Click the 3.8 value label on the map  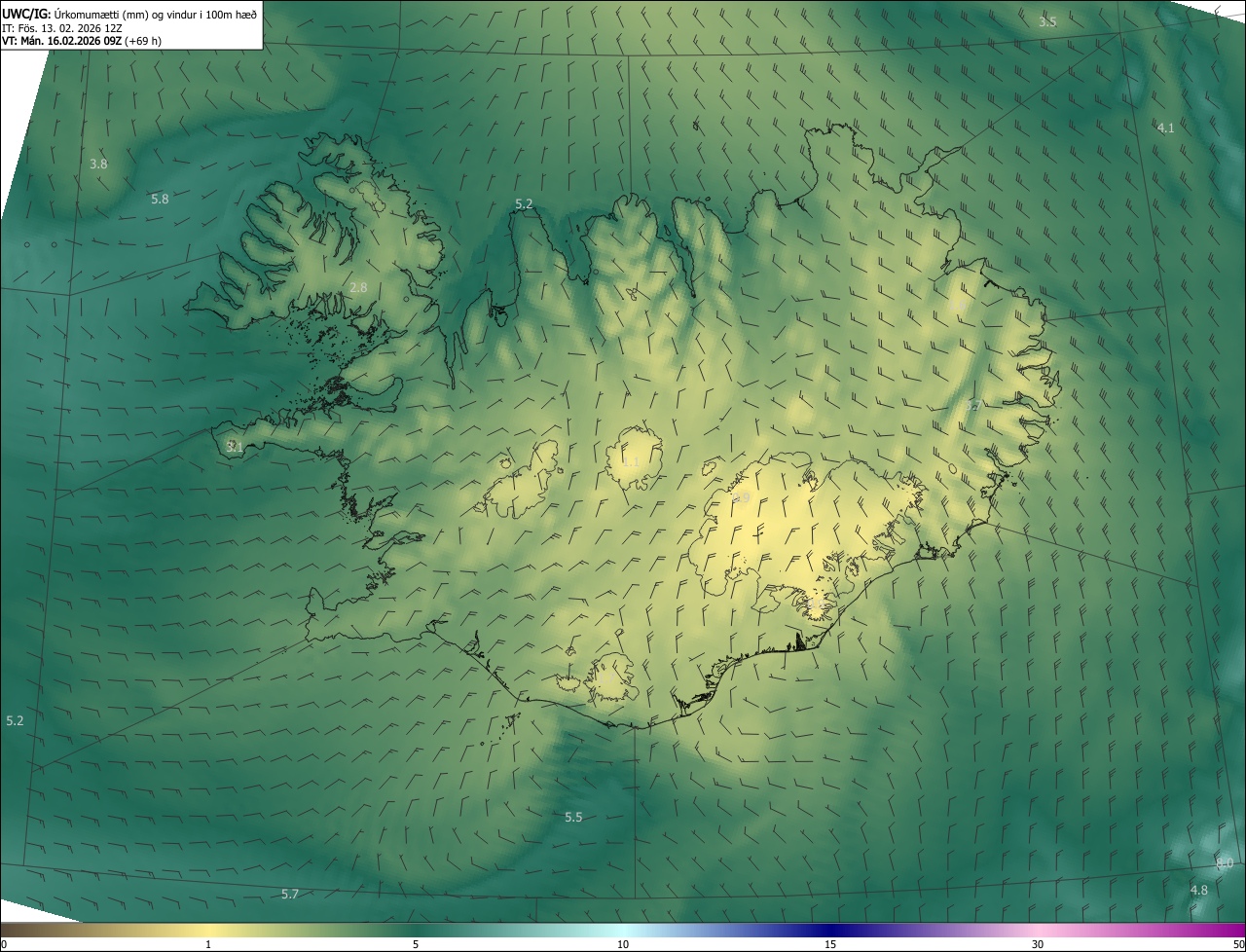click(x=98, y=164)
